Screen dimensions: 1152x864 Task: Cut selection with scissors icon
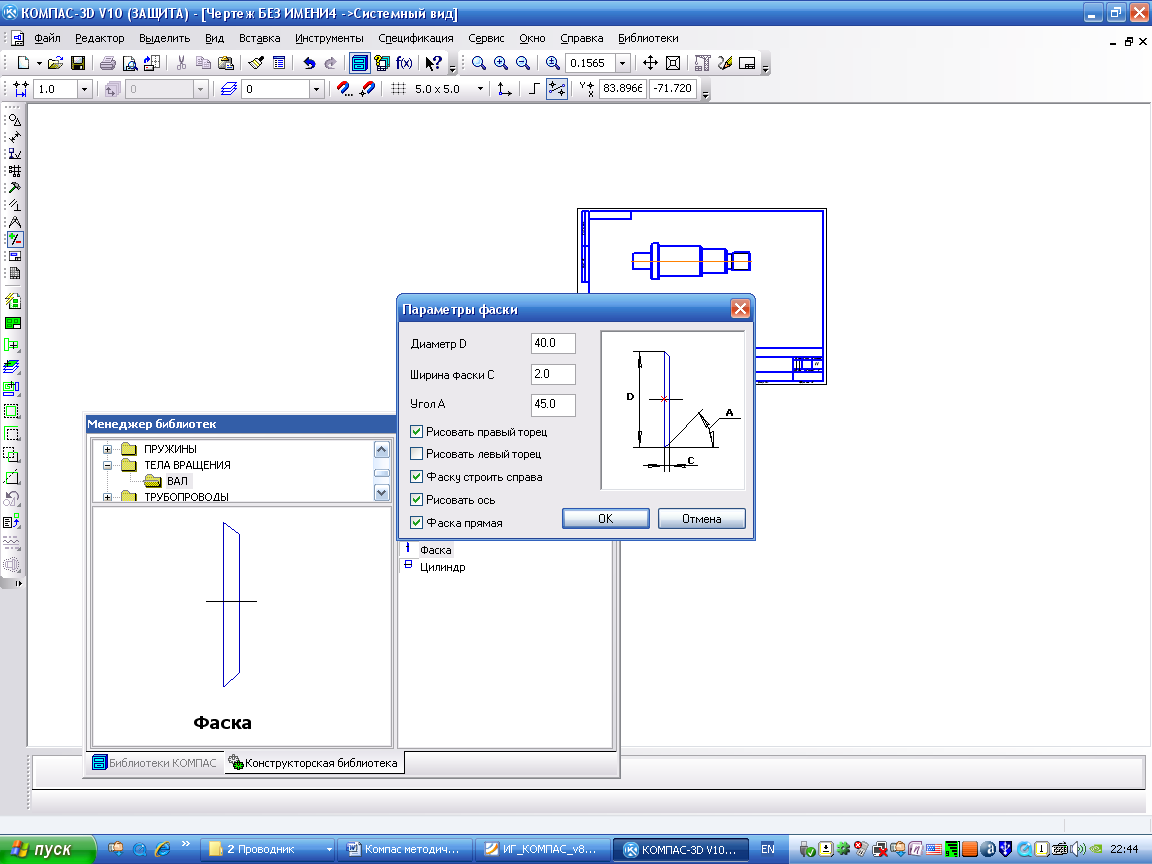[x=181, y=63]
